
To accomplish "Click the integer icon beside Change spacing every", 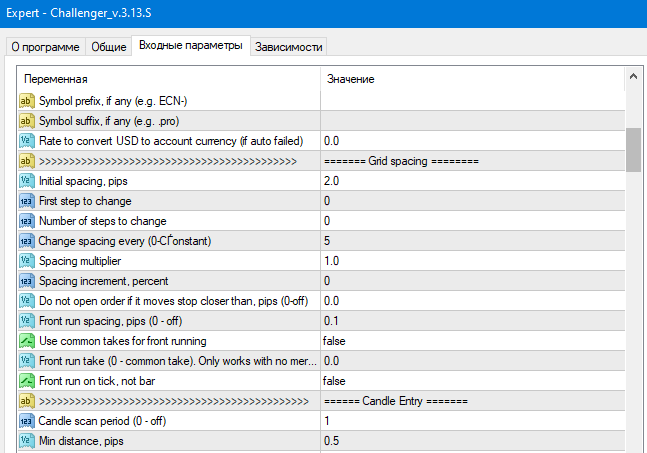I will click(x=26, y=241).
